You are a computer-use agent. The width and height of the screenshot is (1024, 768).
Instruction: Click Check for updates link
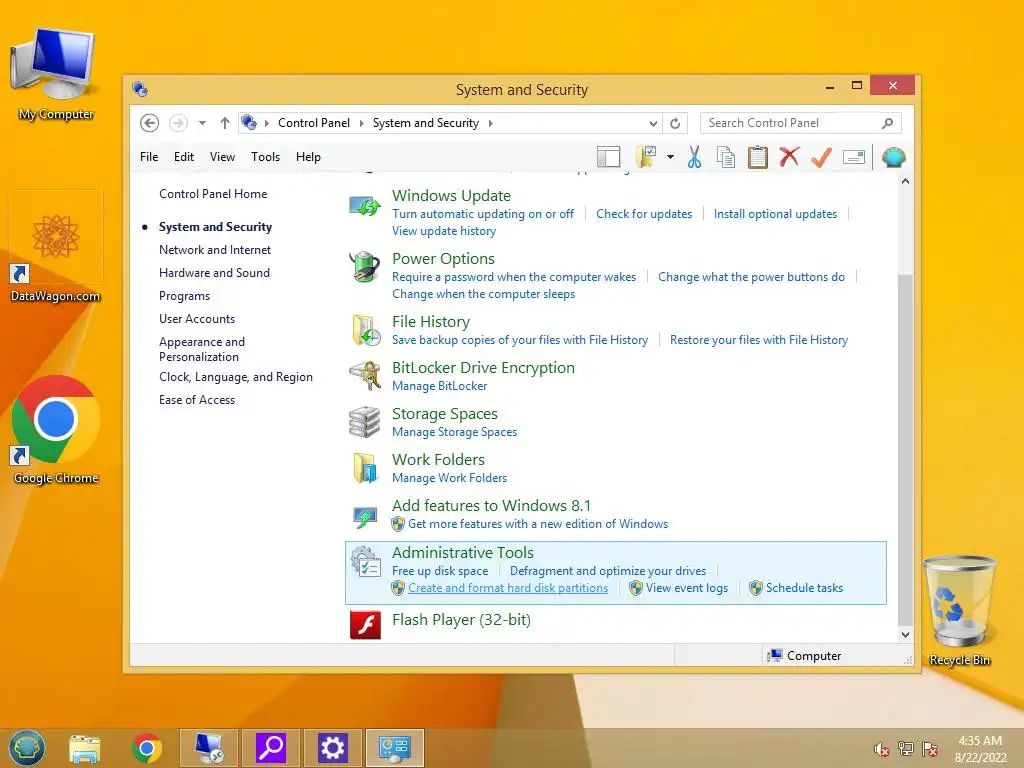(x=644, y=214)
